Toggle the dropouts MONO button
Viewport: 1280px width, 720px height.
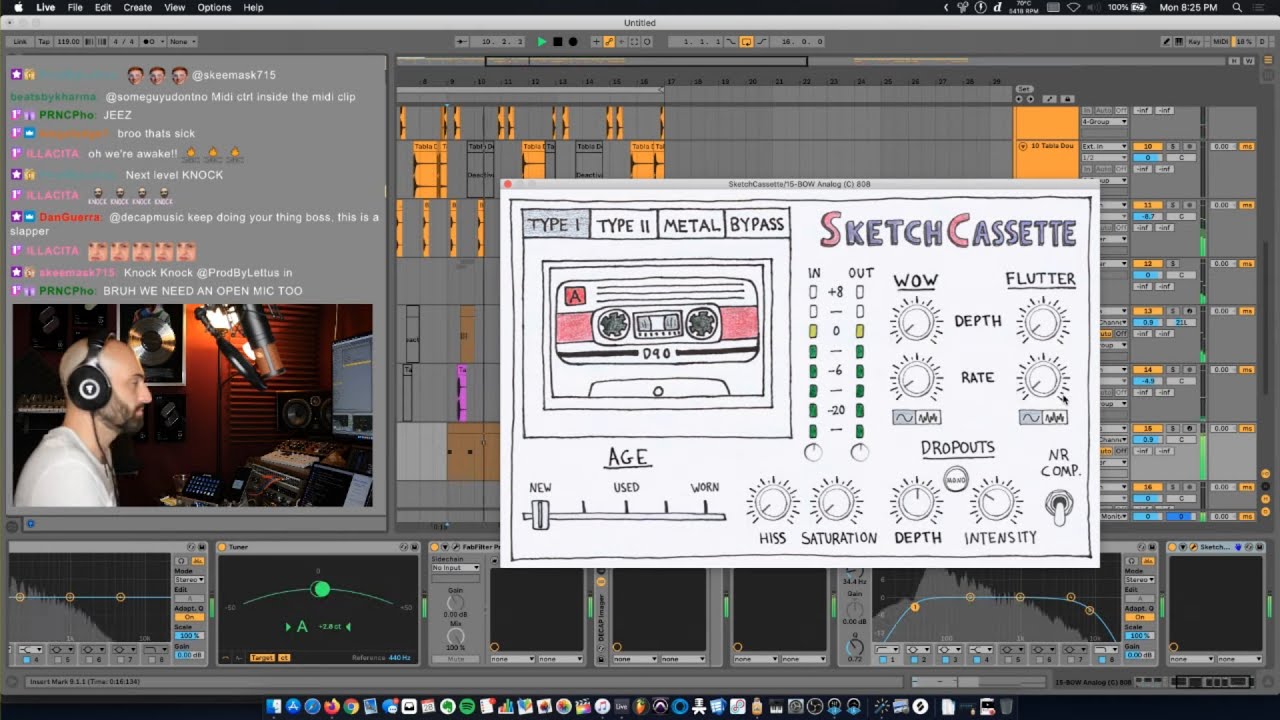tap(956, 479)
